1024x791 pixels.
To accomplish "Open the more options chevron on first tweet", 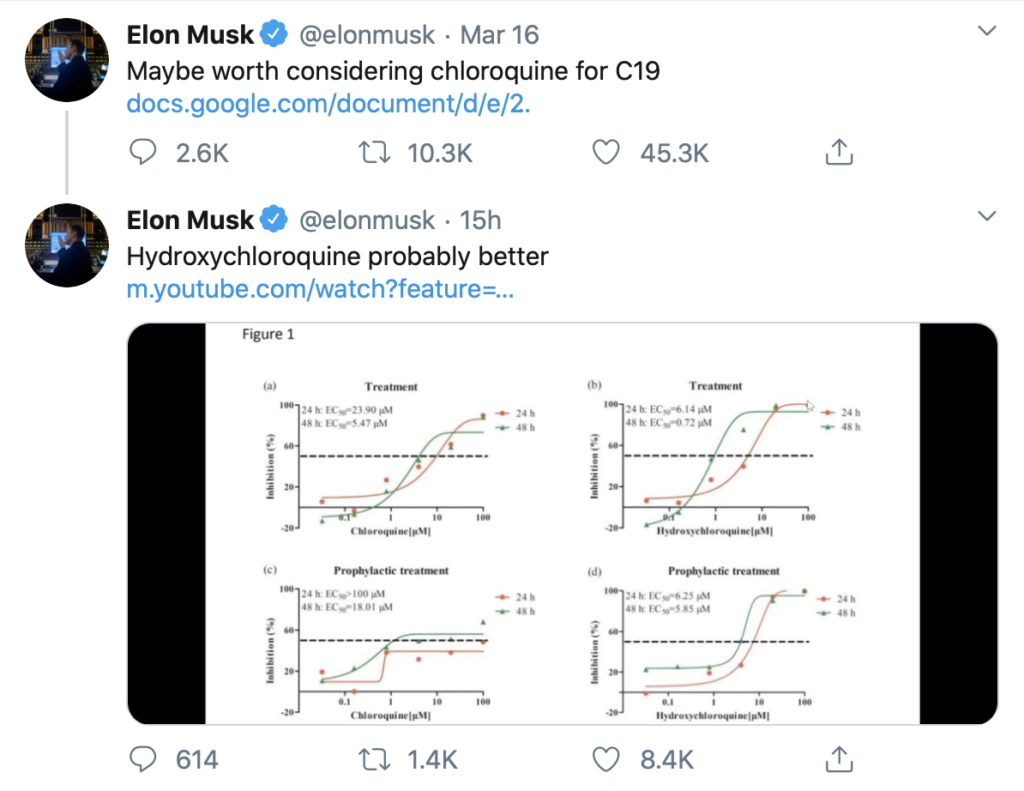I will pos(986,32).
